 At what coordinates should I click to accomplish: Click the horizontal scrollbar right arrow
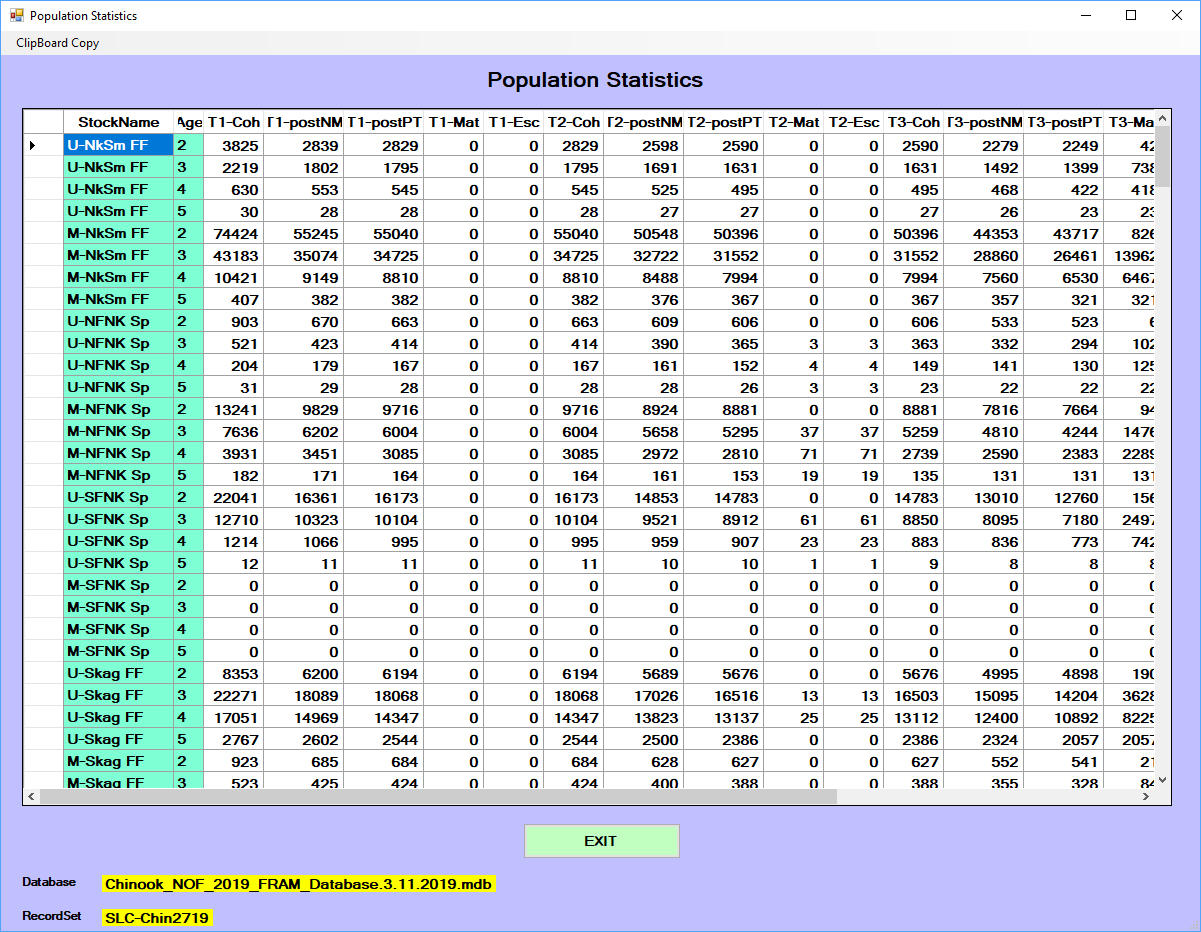[1146, 797]
